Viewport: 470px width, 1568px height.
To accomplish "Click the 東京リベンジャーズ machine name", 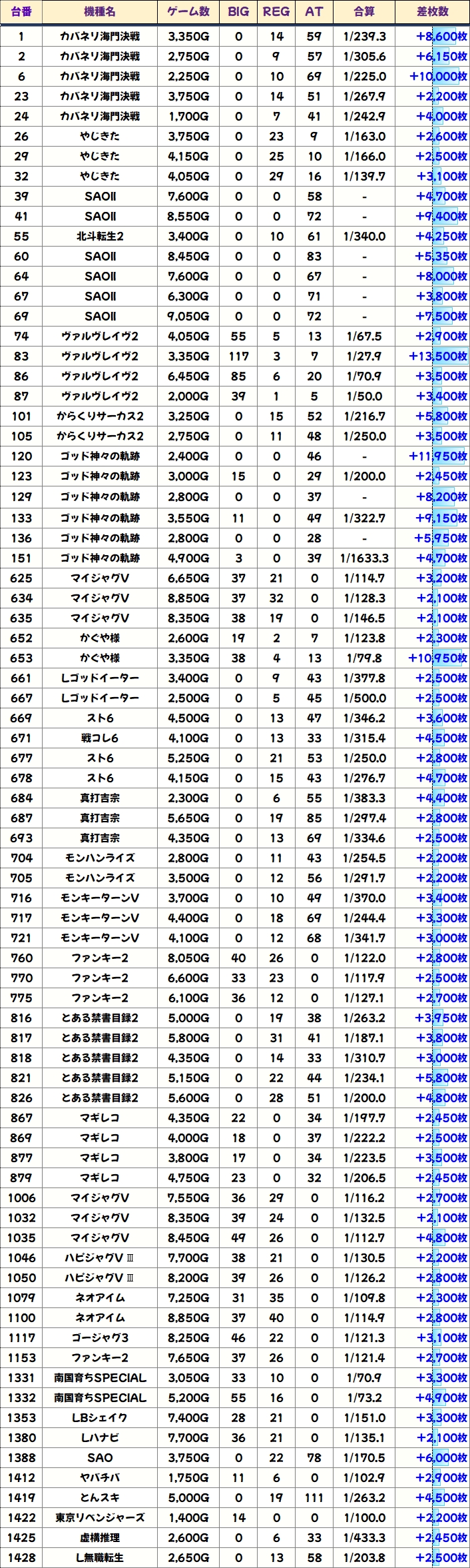I will click(100, 1517).
